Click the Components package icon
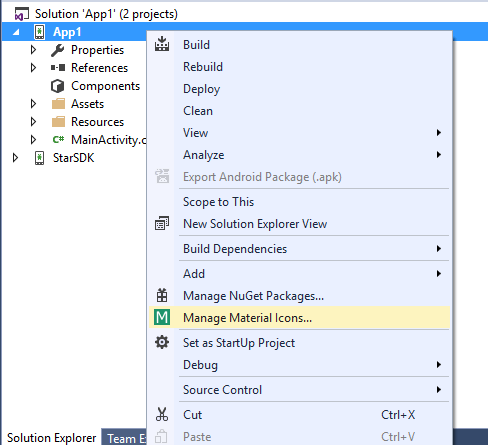The height and width of the screenshot is (445, 488). click(x=58, y=86)
